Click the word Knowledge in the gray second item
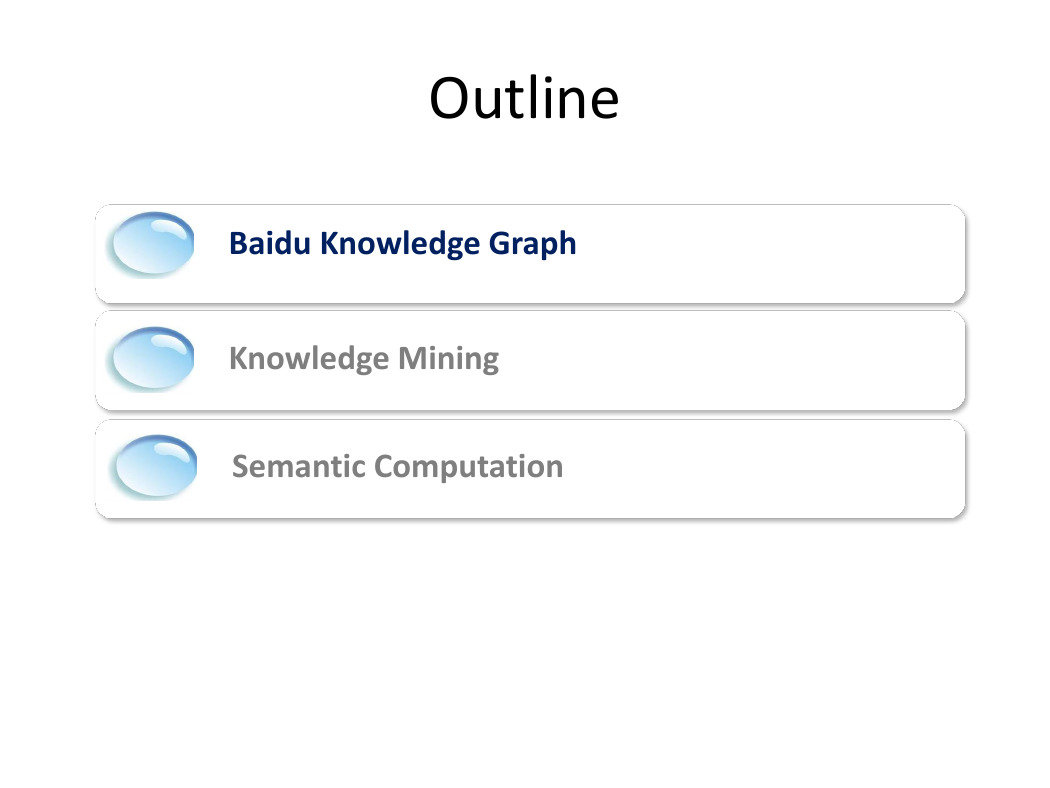 pyautogui.click(x=309, y=360)
